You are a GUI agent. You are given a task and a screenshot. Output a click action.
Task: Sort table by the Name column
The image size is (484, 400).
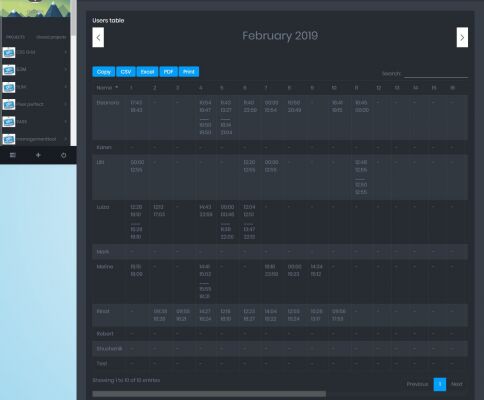click(x=107, y=88)
